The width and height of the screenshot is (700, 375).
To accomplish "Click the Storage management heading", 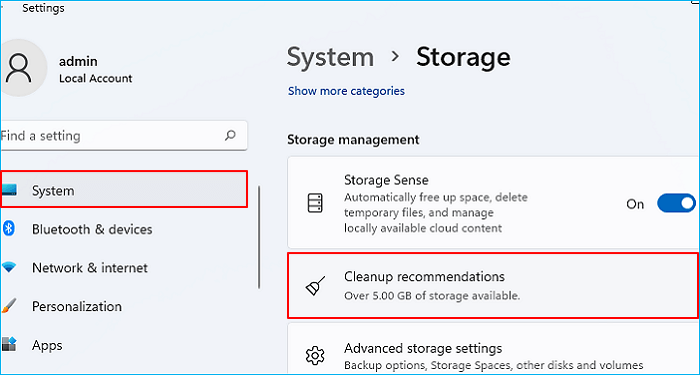I will tap(353, 140).
